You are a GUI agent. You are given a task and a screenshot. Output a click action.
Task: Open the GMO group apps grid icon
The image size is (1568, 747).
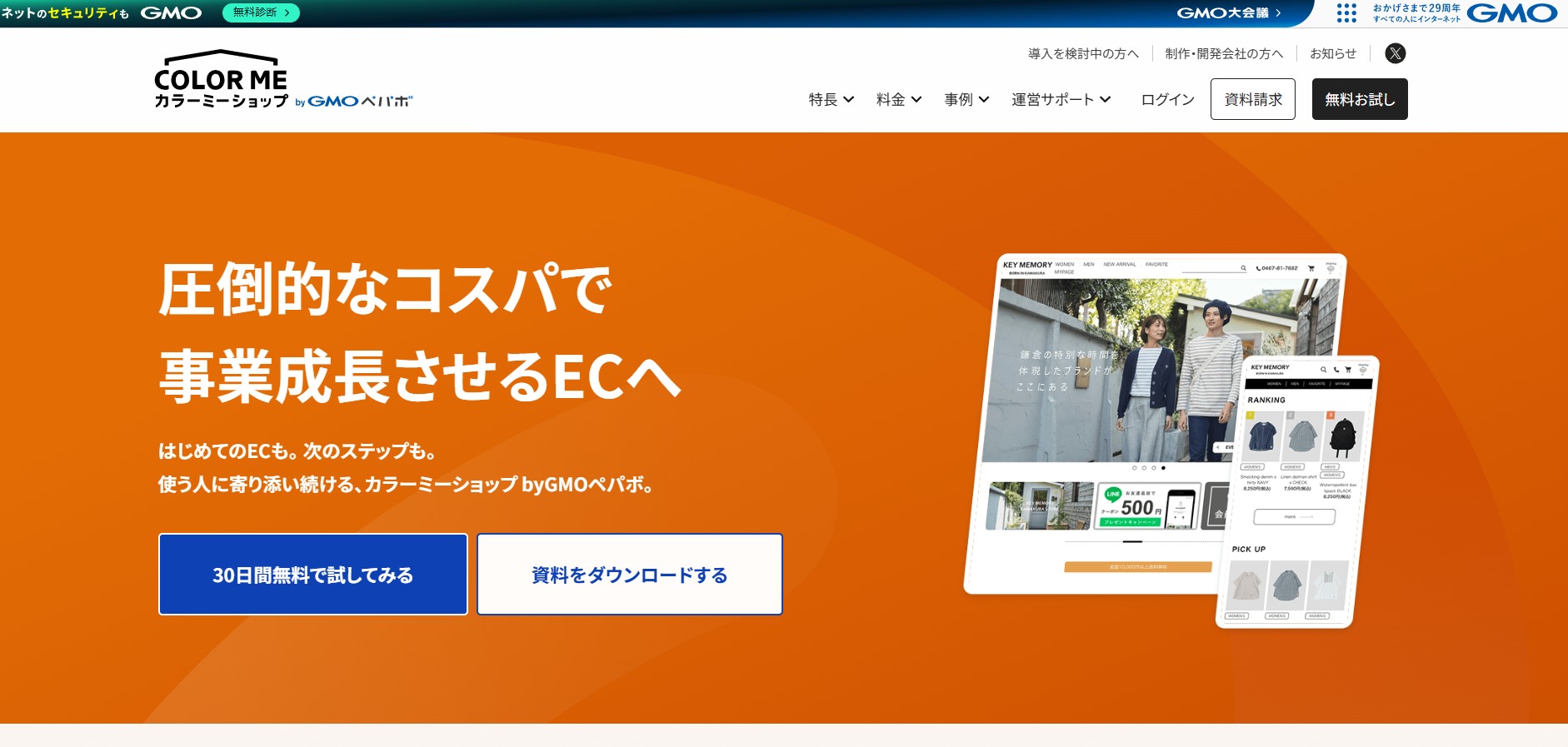1346,12
